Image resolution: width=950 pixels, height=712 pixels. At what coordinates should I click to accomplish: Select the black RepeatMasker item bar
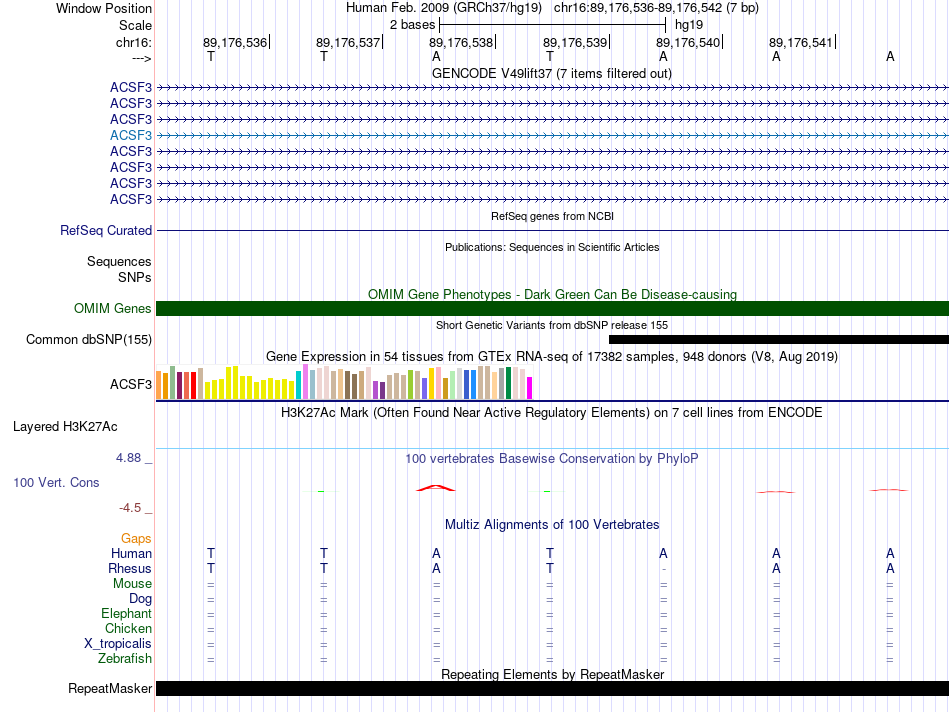tap(552, 688)
